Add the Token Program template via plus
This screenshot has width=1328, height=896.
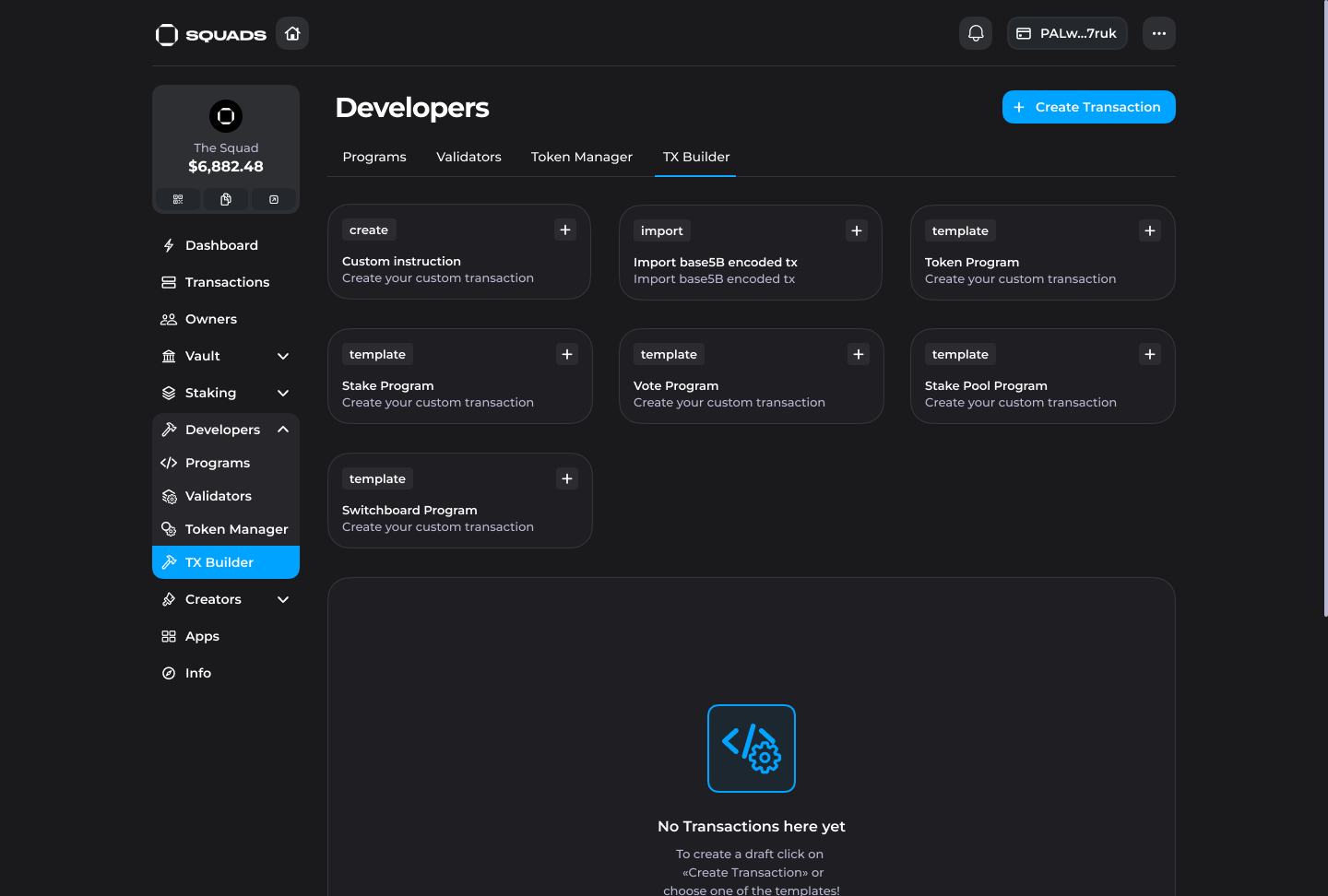point(1149,230)
